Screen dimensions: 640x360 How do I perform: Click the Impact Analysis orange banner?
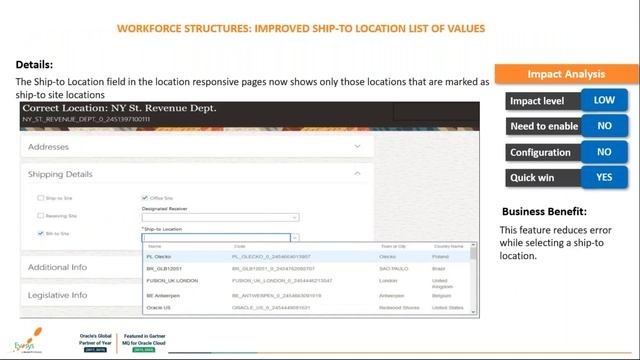(x=566, y=74)
